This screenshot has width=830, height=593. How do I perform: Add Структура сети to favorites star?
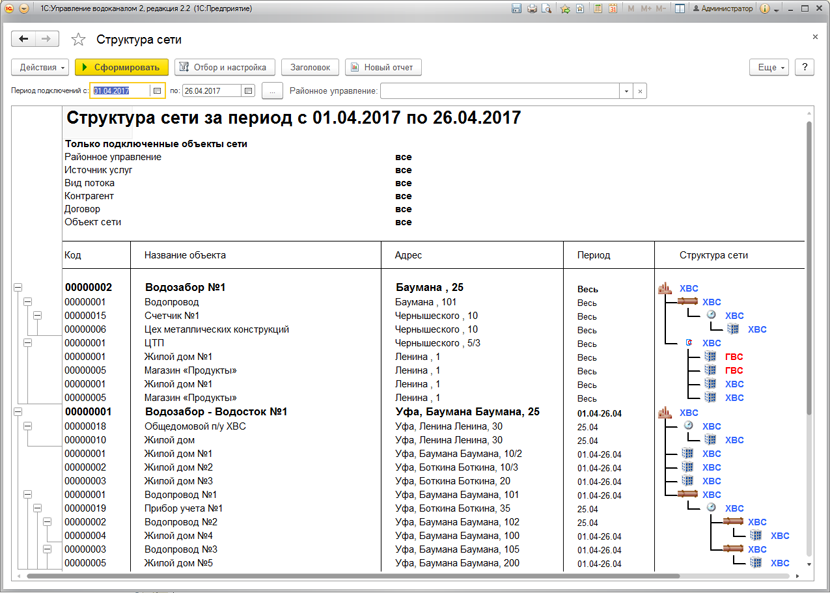pyautogui.click(x=79, y=39)
